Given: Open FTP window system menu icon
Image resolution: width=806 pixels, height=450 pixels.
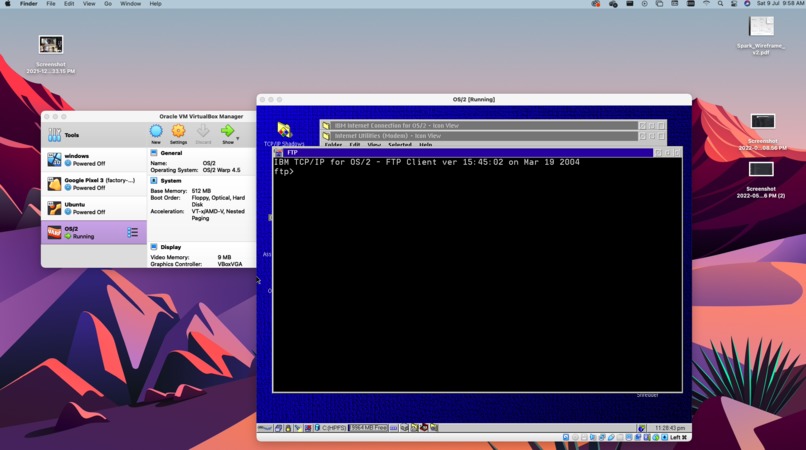Looking at the screenshot, I should click(279, 153).
